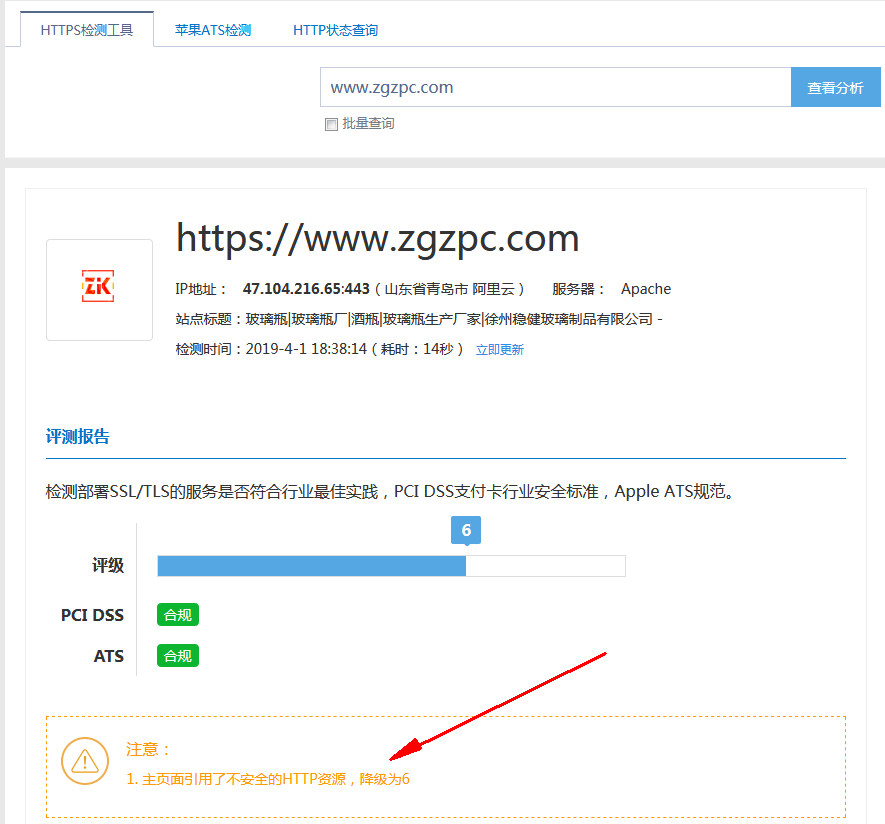Click the PCI DSS 合规 badge

click(x=178, y=615)
